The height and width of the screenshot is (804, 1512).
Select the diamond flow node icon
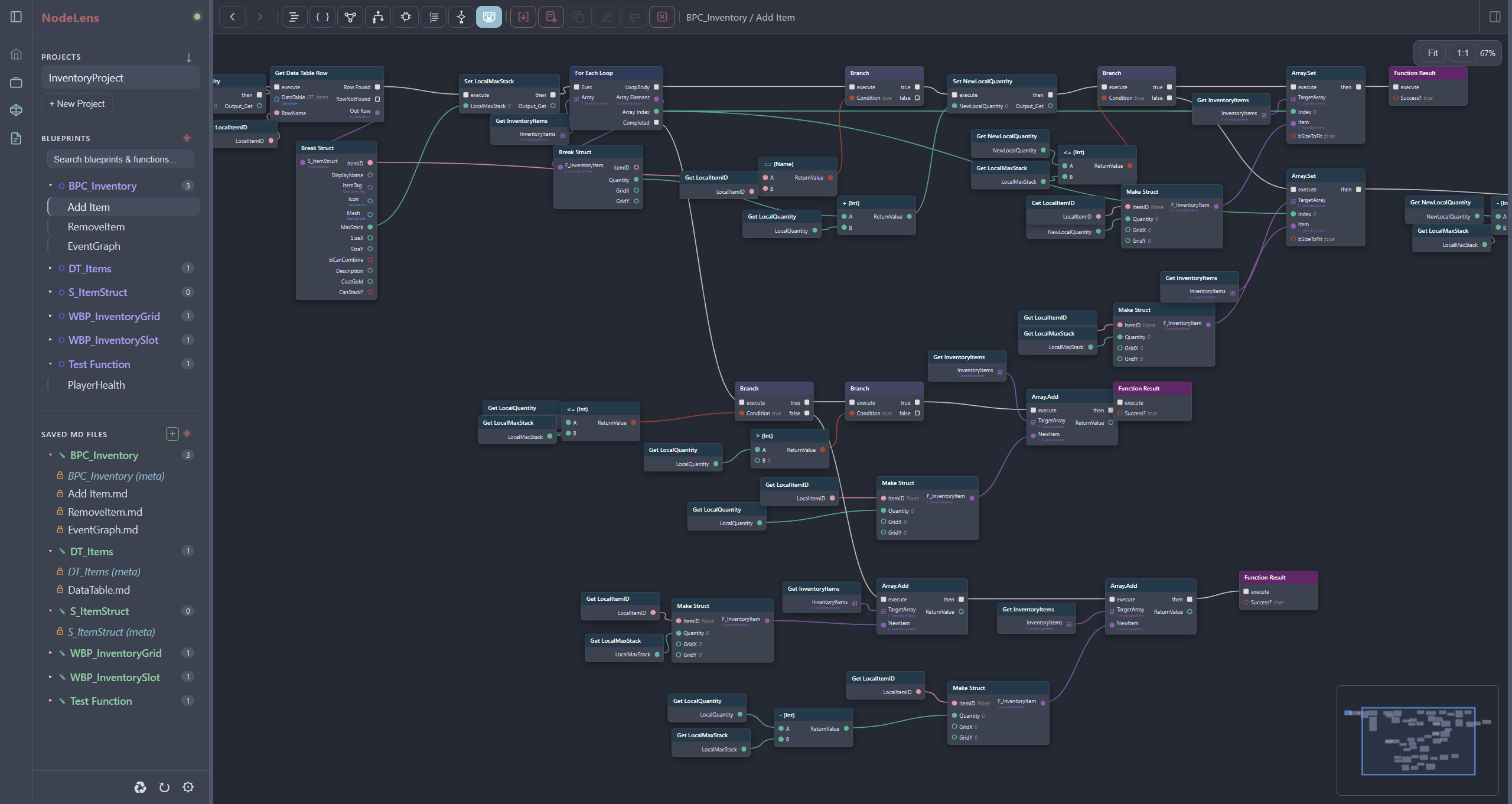[x=461, y=17]
